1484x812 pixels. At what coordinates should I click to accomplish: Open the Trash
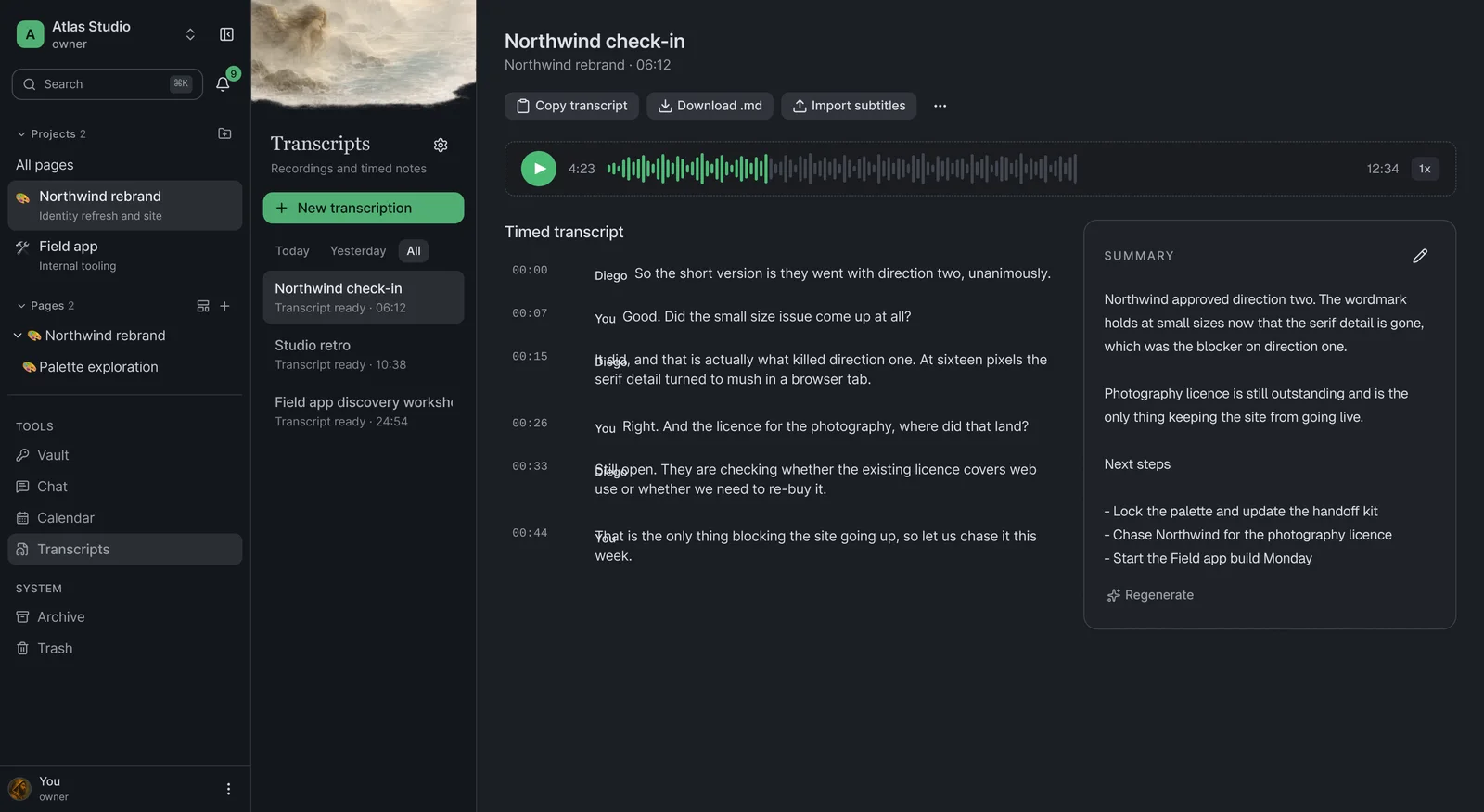(125, 649)
